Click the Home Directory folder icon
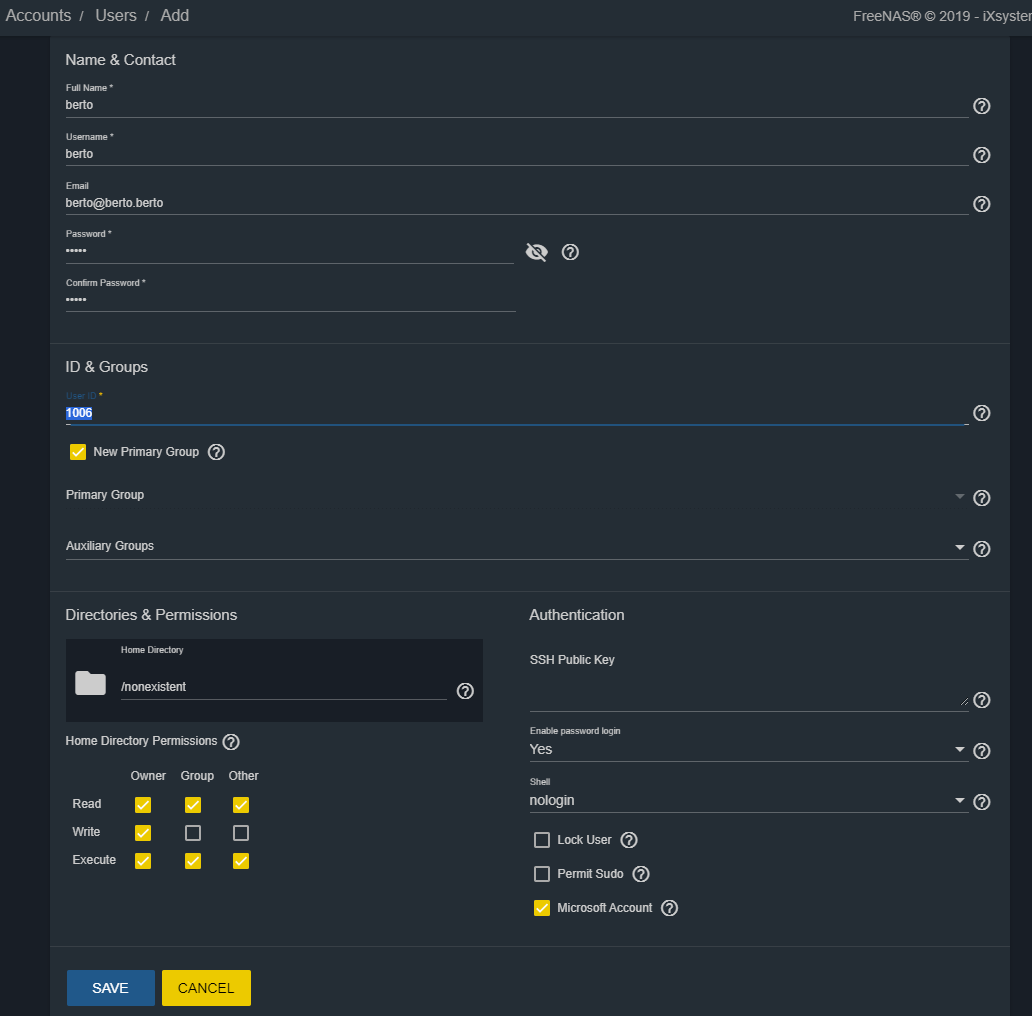The image size is (1032, 1016). pyautogui.click(x=90, y=683)
